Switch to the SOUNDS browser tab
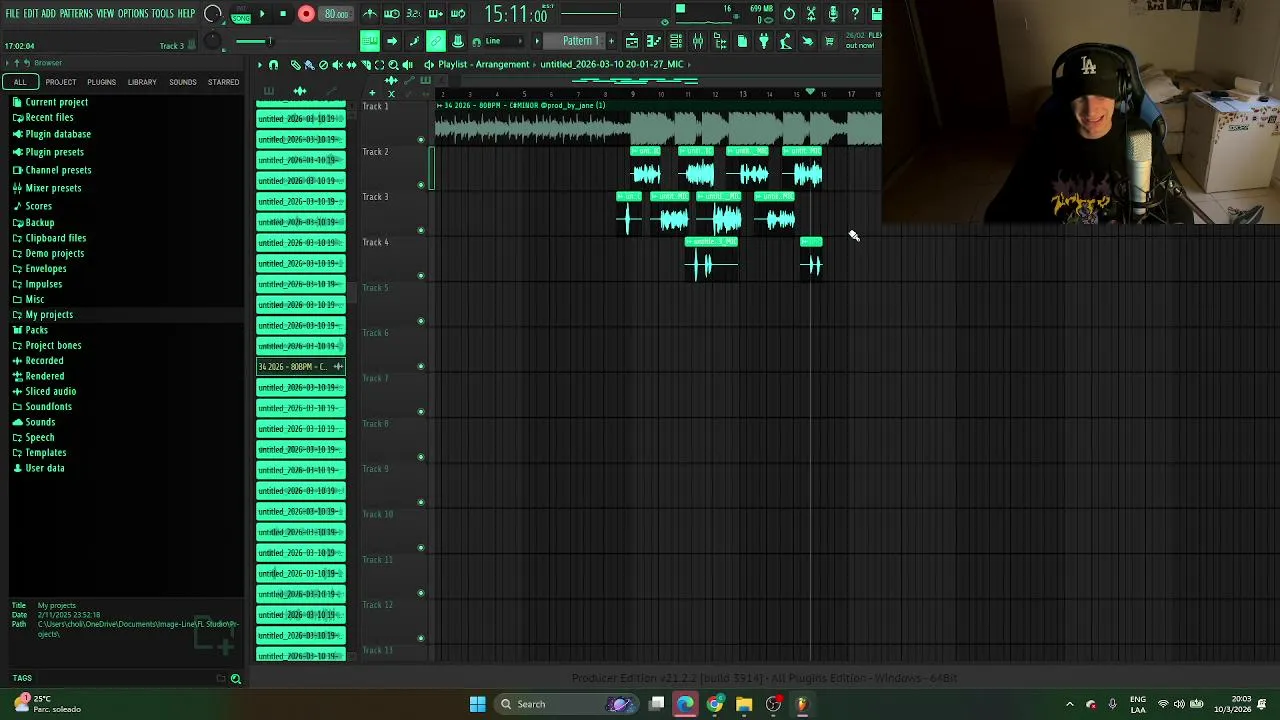 click(x=183, y=82)
